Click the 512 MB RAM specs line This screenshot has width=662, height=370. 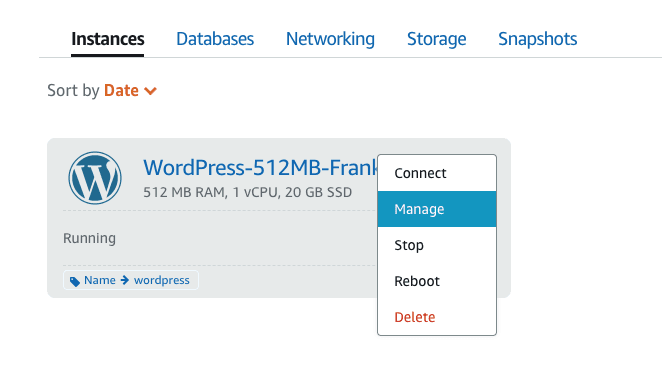[247, 193]
